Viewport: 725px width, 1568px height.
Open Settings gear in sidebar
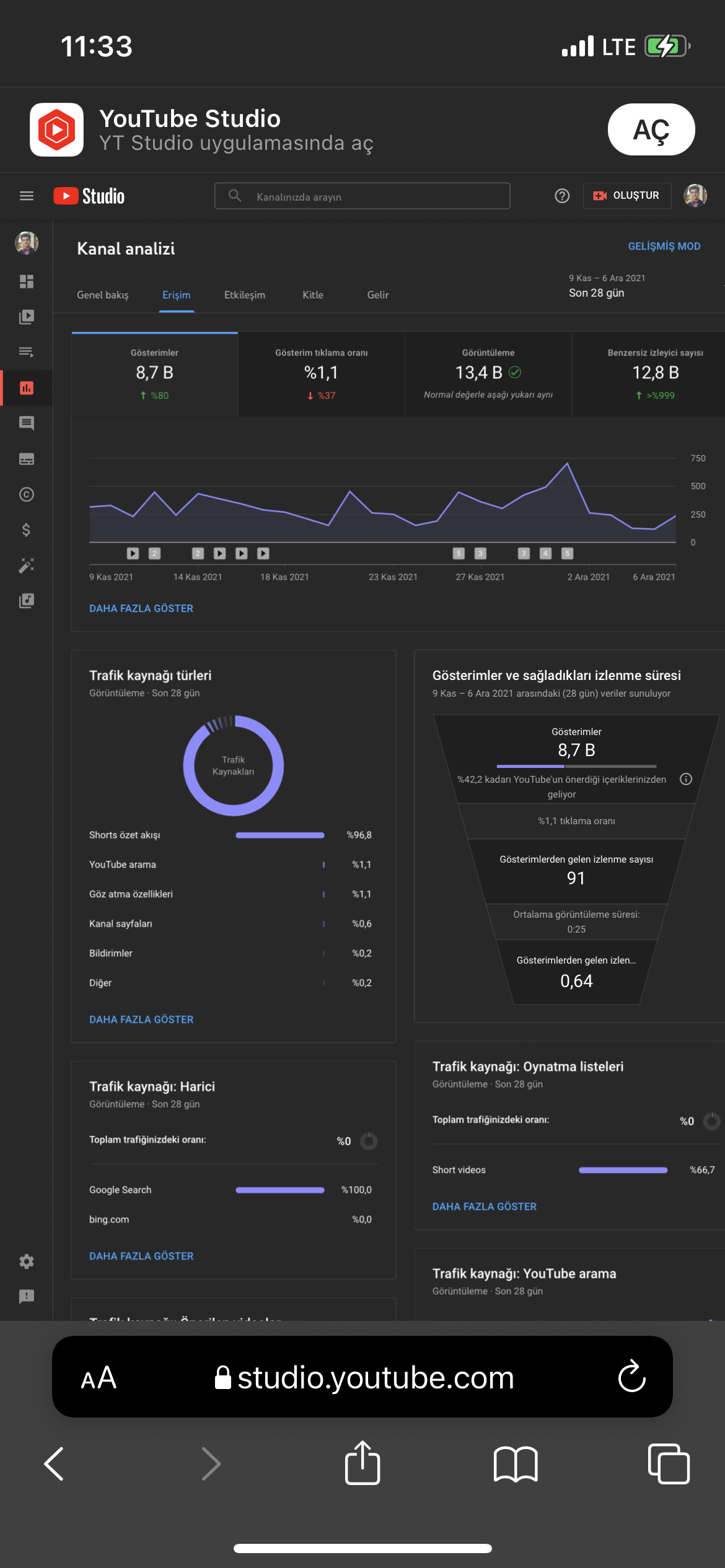pyautogui.click(x=27, y=1261)
